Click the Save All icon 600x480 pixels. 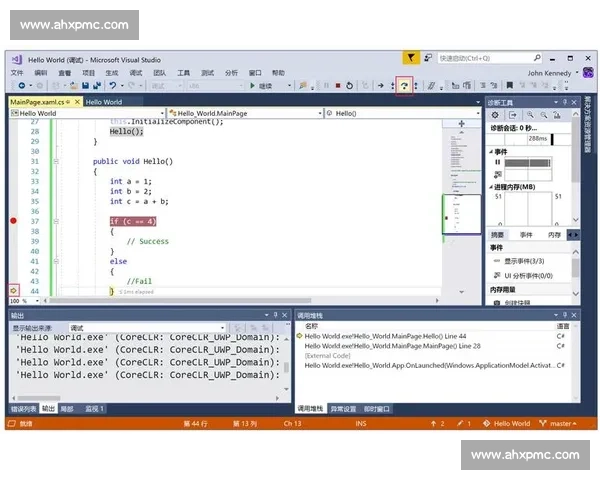click(x=97, y=85)
